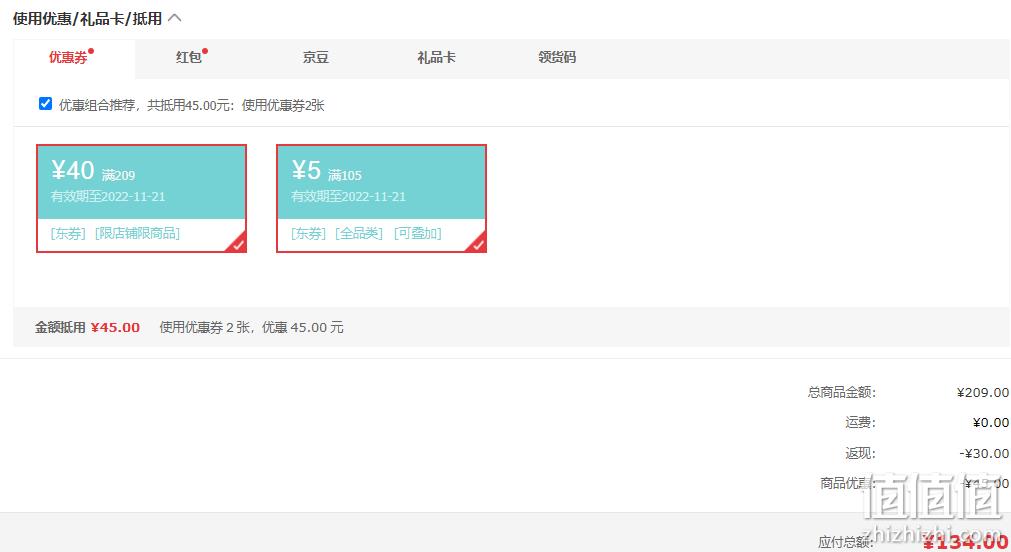1011x552 pixels.
Task: Click the 返现 -¥30.00 value
Action: point(984,453)
